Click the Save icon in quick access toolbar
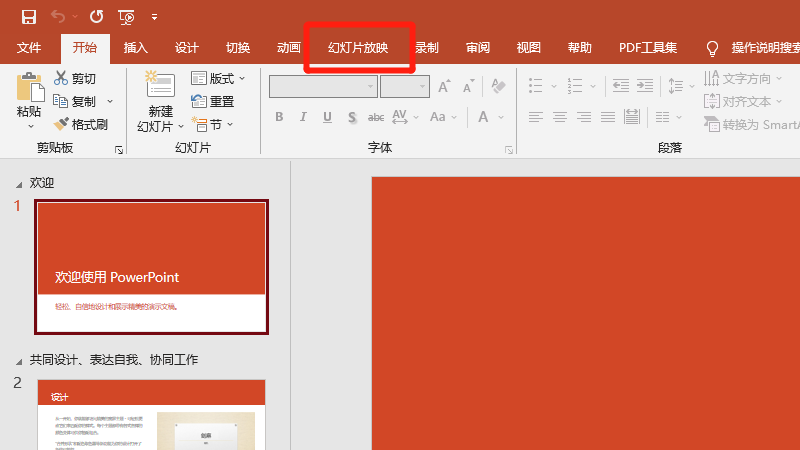Image resolution: width=800 pixels, height=450 pixels. click(29, 16)
